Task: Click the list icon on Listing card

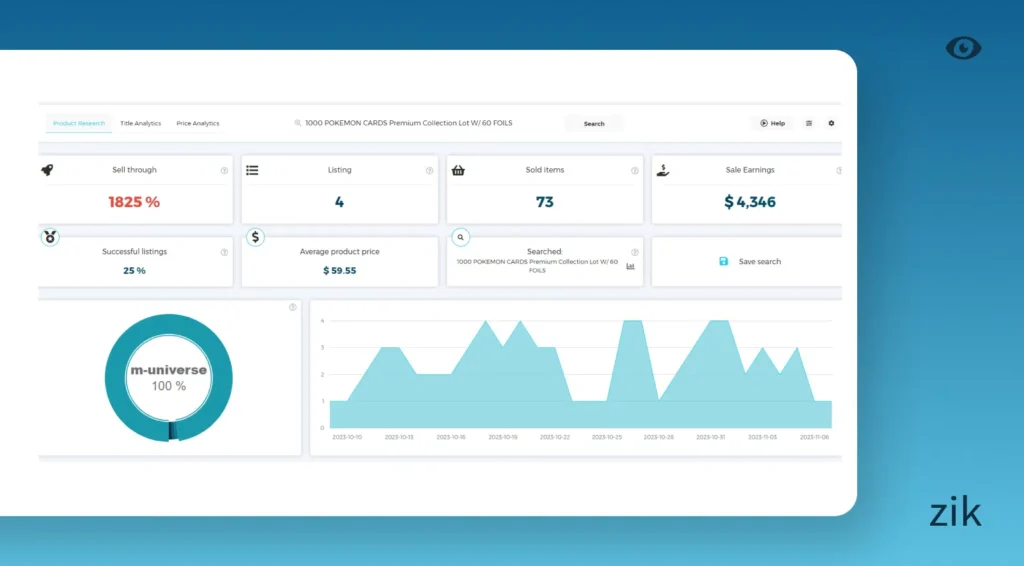Action: pos(252,170)
